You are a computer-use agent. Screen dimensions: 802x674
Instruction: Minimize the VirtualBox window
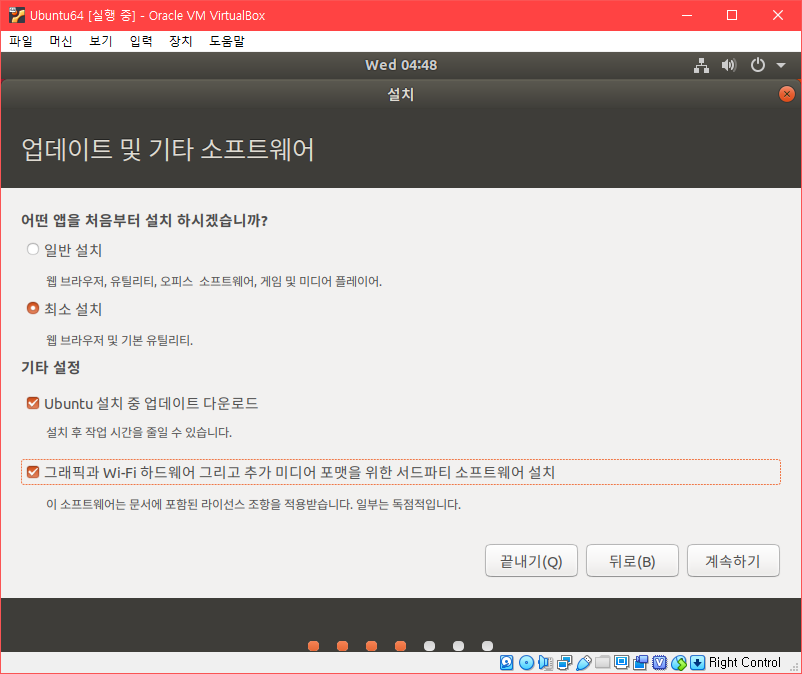click(687, 15)
